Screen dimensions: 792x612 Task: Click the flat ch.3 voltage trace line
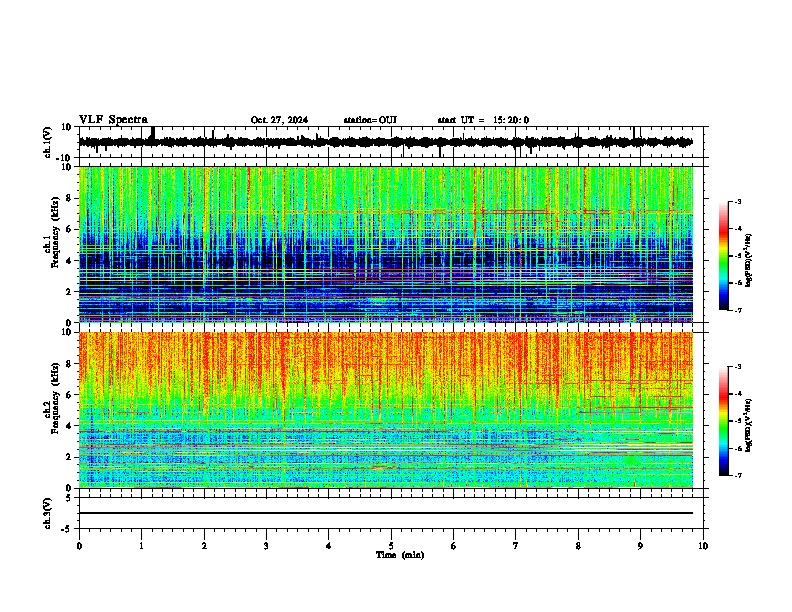[386, 513]
